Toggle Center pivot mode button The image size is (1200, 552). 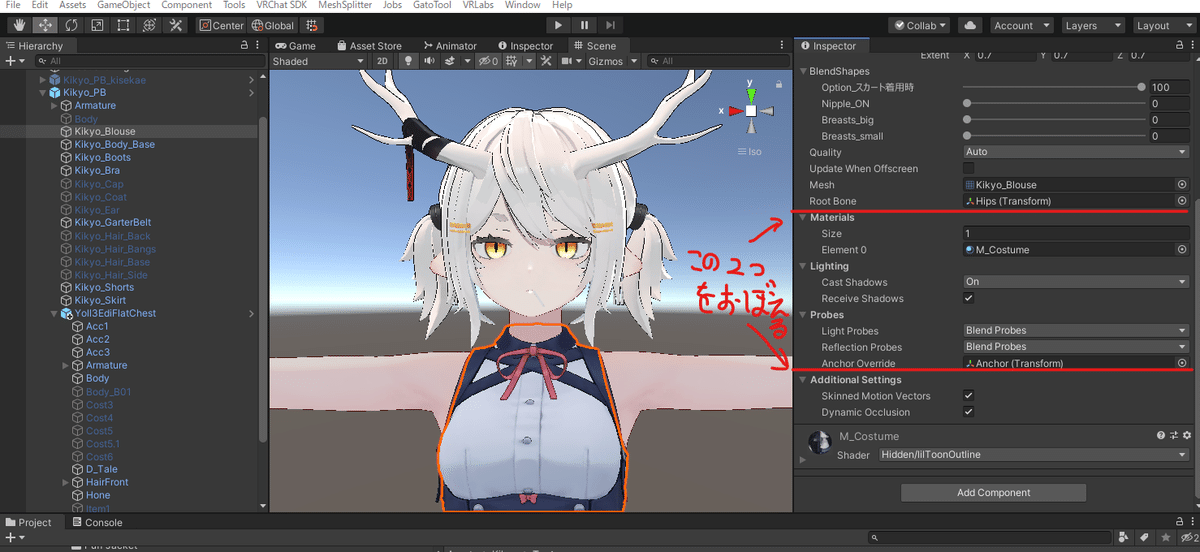tap(222, 25)
